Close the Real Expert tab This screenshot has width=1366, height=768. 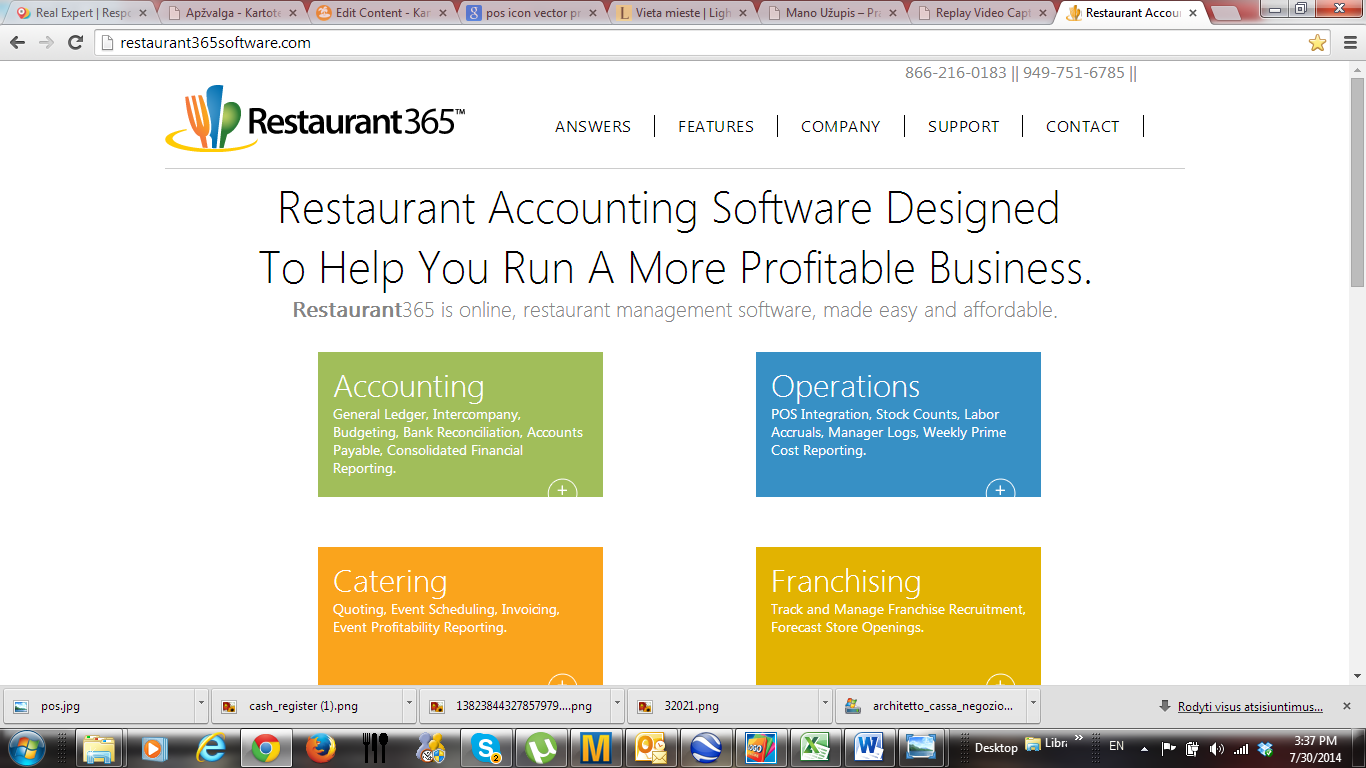(143, 13)
